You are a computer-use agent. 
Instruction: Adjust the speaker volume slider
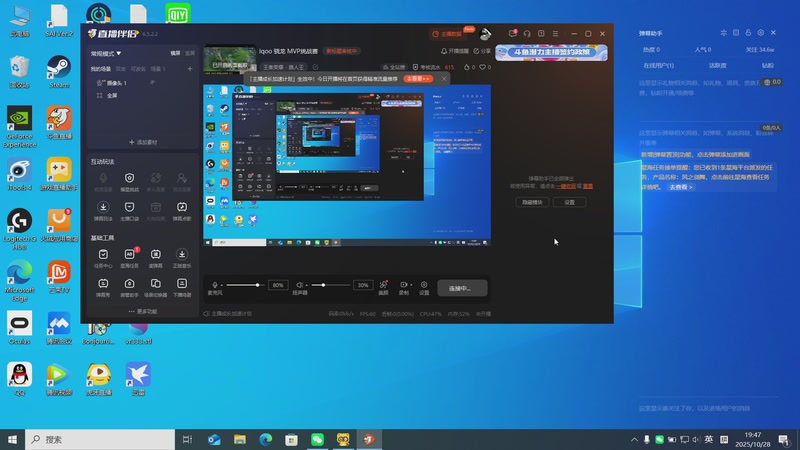pos(330,285)
